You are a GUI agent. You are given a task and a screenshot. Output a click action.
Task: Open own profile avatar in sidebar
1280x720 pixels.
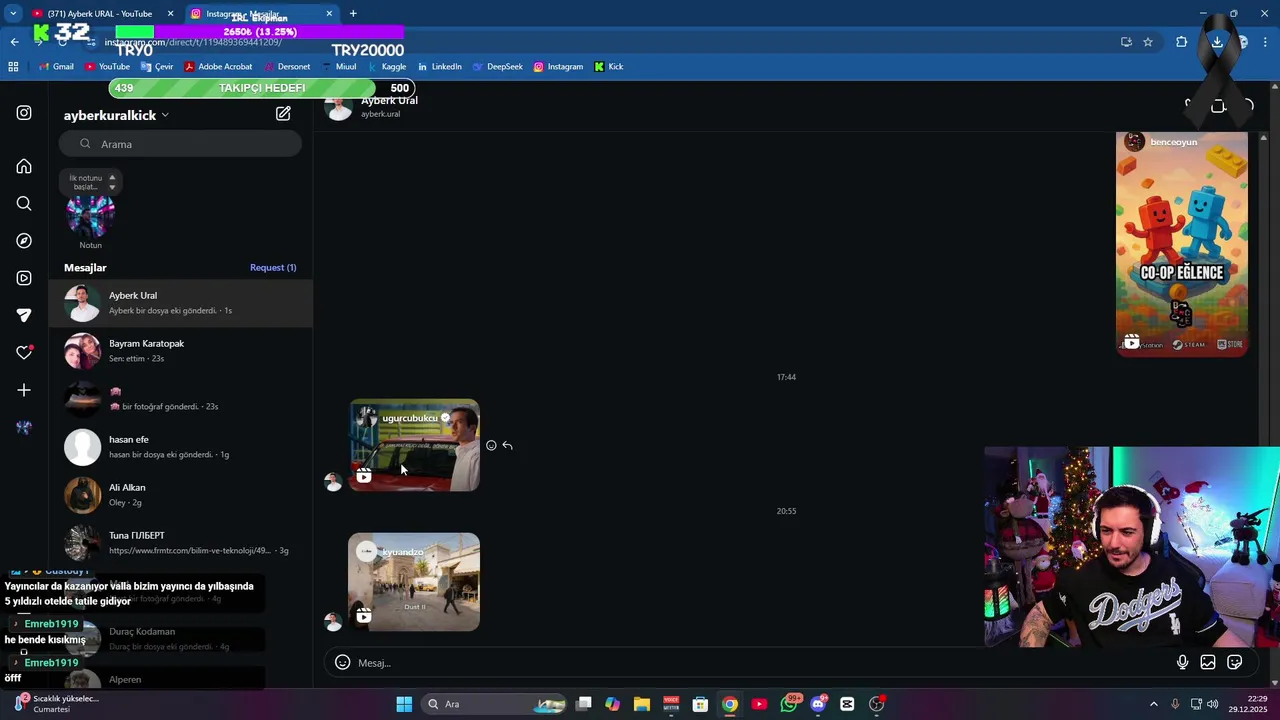point(24,427)
